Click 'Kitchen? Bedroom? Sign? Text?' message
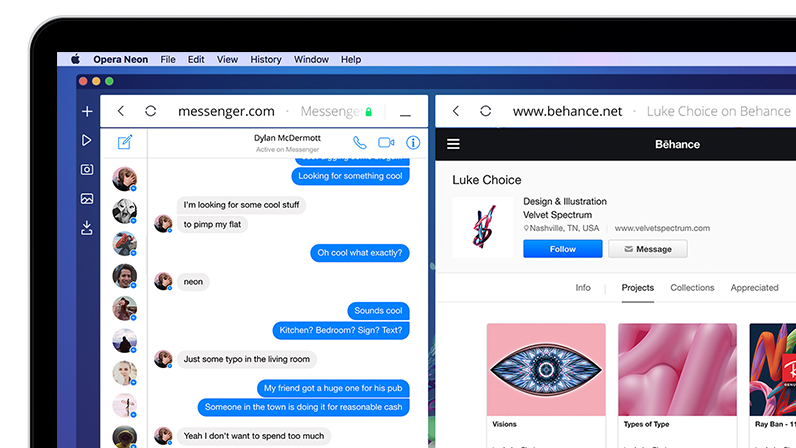The width and height of the screenshot is (796, 448). 341,330
